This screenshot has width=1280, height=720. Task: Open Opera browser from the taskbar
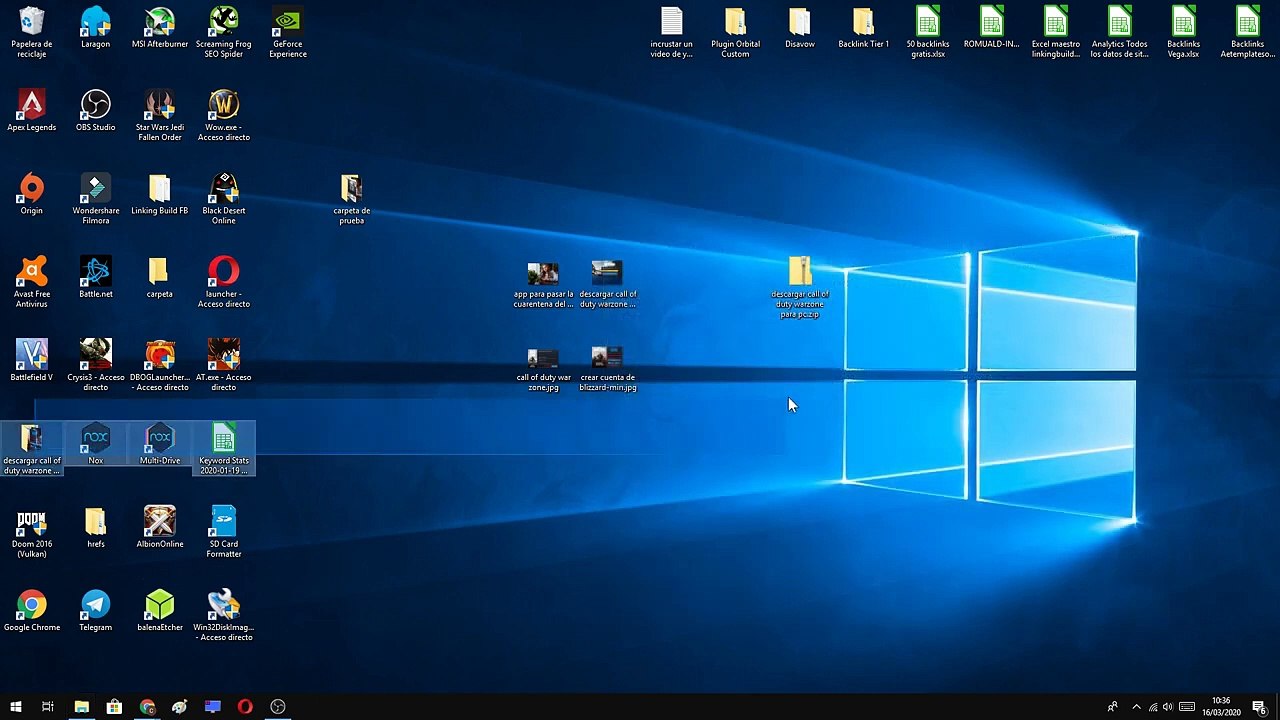[x=245, y=707]
